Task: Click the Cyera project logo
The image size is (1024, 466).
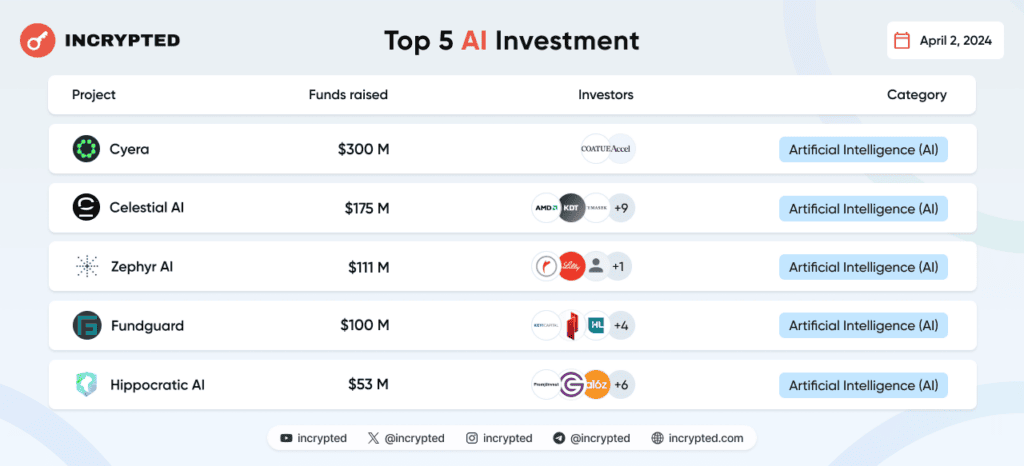Action: coord(86,149)
